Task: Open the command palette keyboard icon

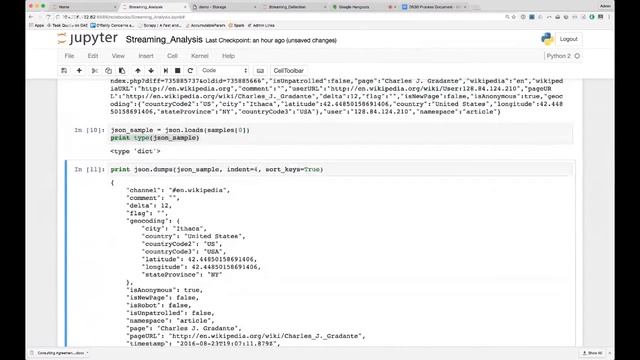Action: tap(260, 71)
